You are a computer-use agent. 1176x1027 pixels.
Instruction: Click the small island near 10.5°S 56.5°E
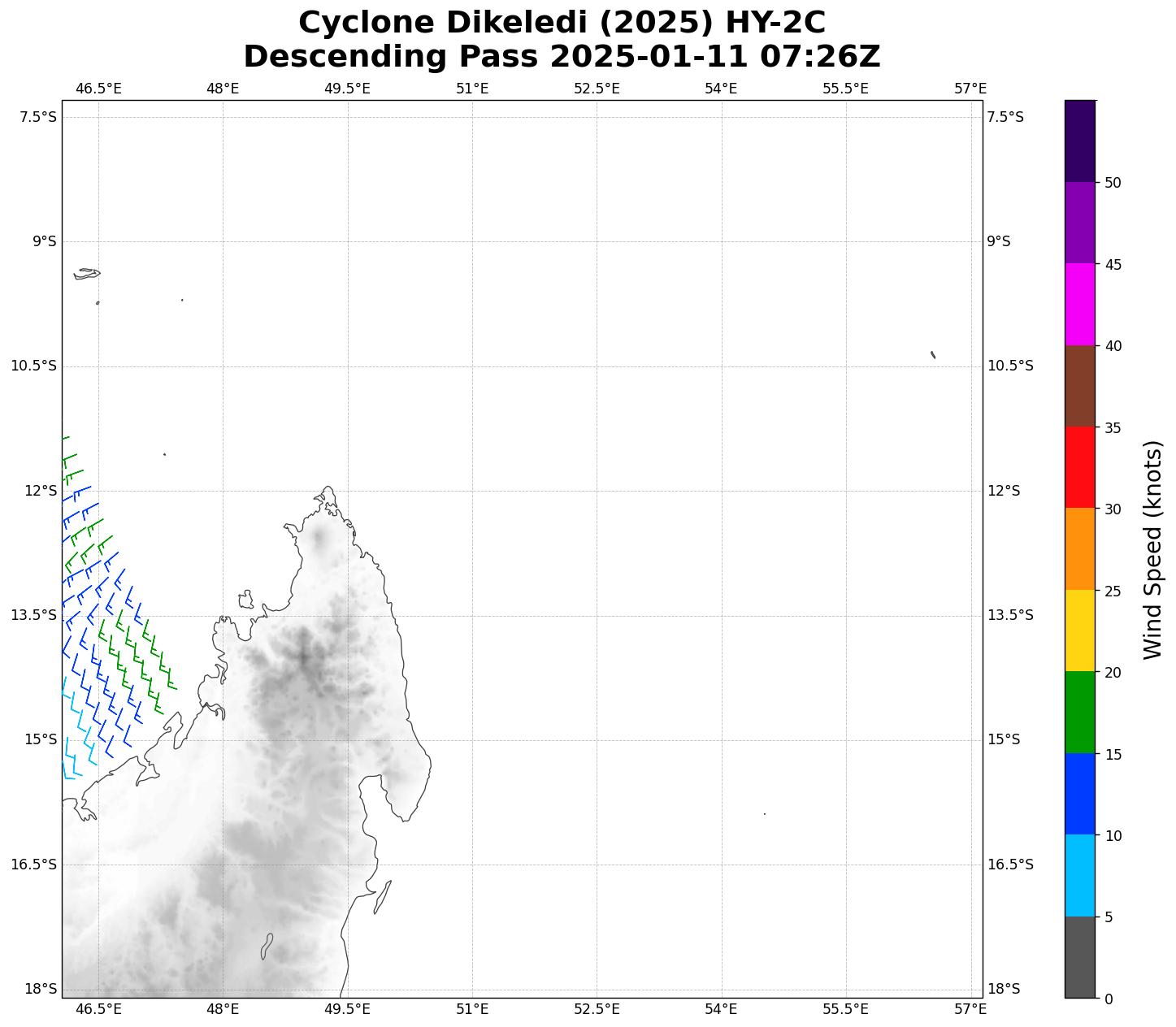(933, 354)
